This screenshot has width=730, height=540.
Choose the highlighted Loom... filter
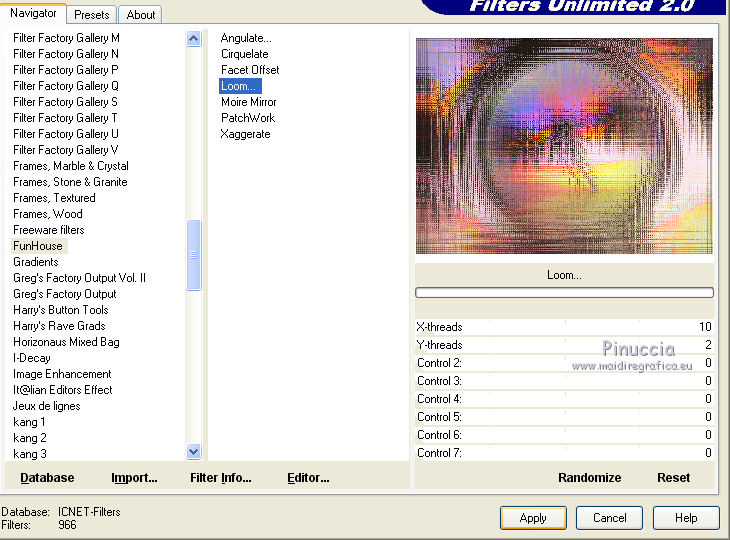(240, 86)
